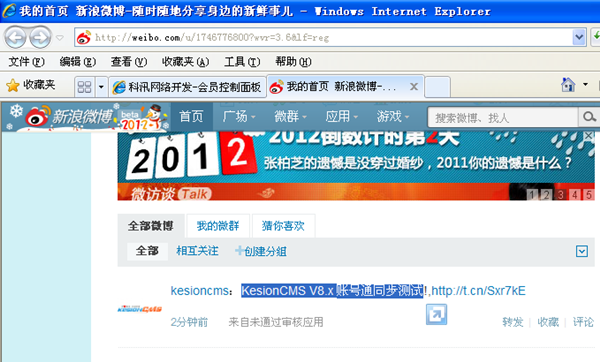The height and width of the screenshot is (362, 600).
Task: Open the 查看(V) menu
Action: click(129, 62)
